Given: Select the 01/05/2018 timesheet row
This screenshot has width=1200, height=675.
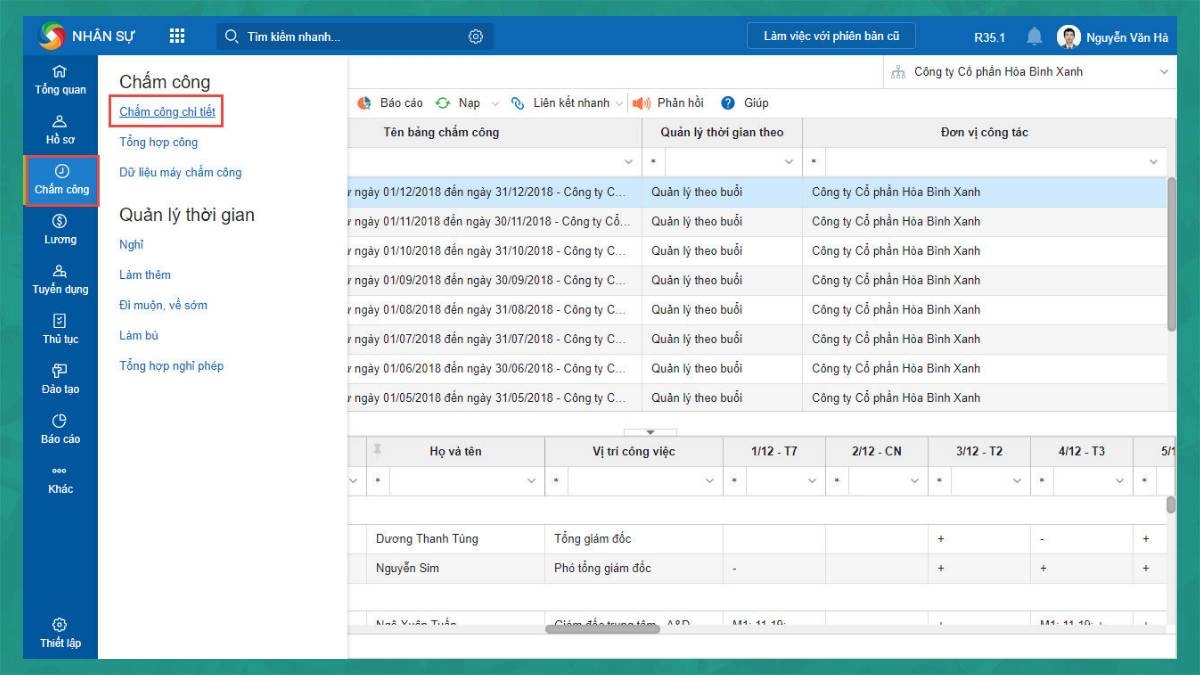Looking at the screenshot, I should pos(757,398).
